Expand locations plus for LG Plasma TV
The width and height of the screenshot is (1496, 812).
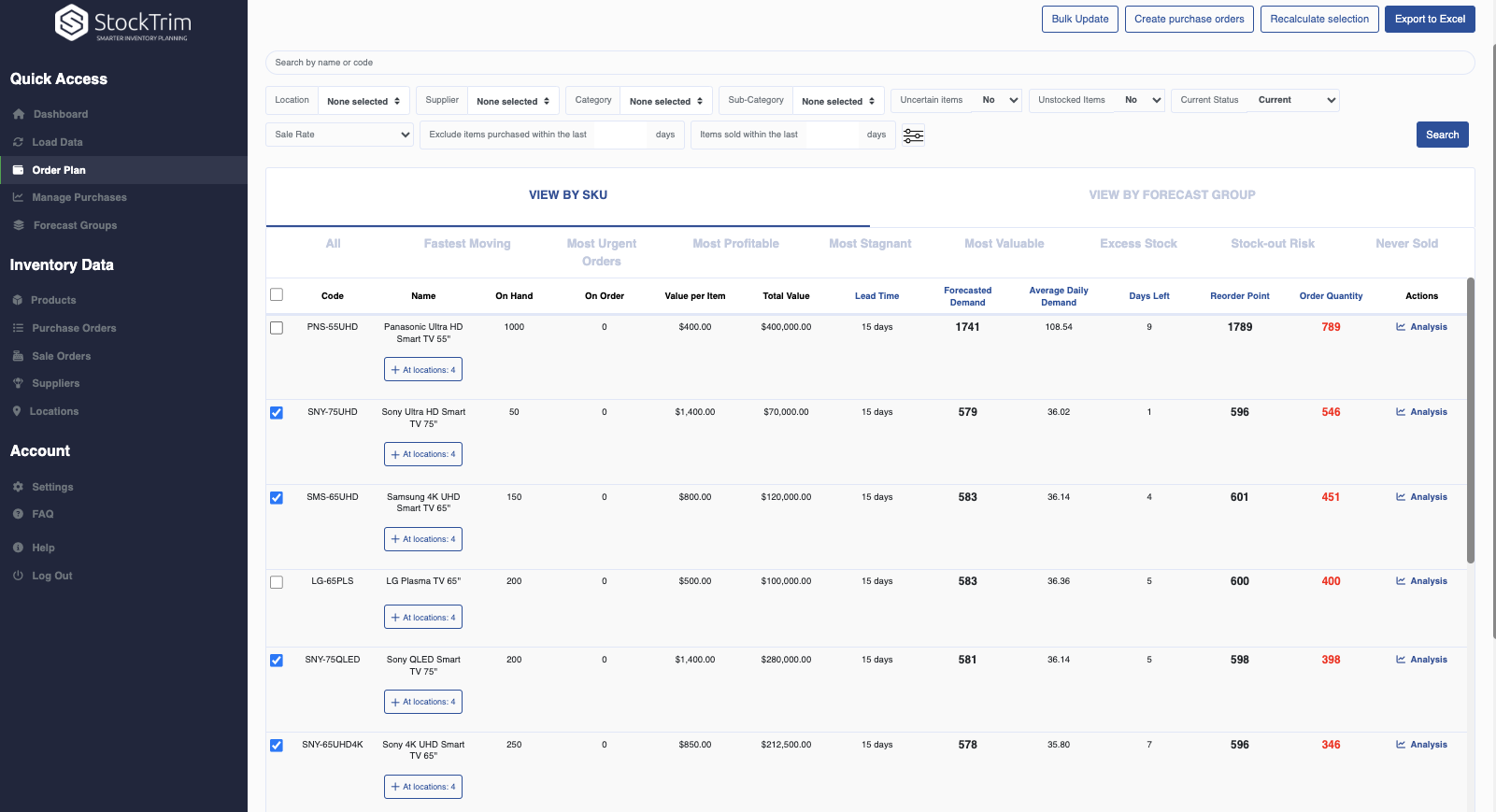pos(423,618)
